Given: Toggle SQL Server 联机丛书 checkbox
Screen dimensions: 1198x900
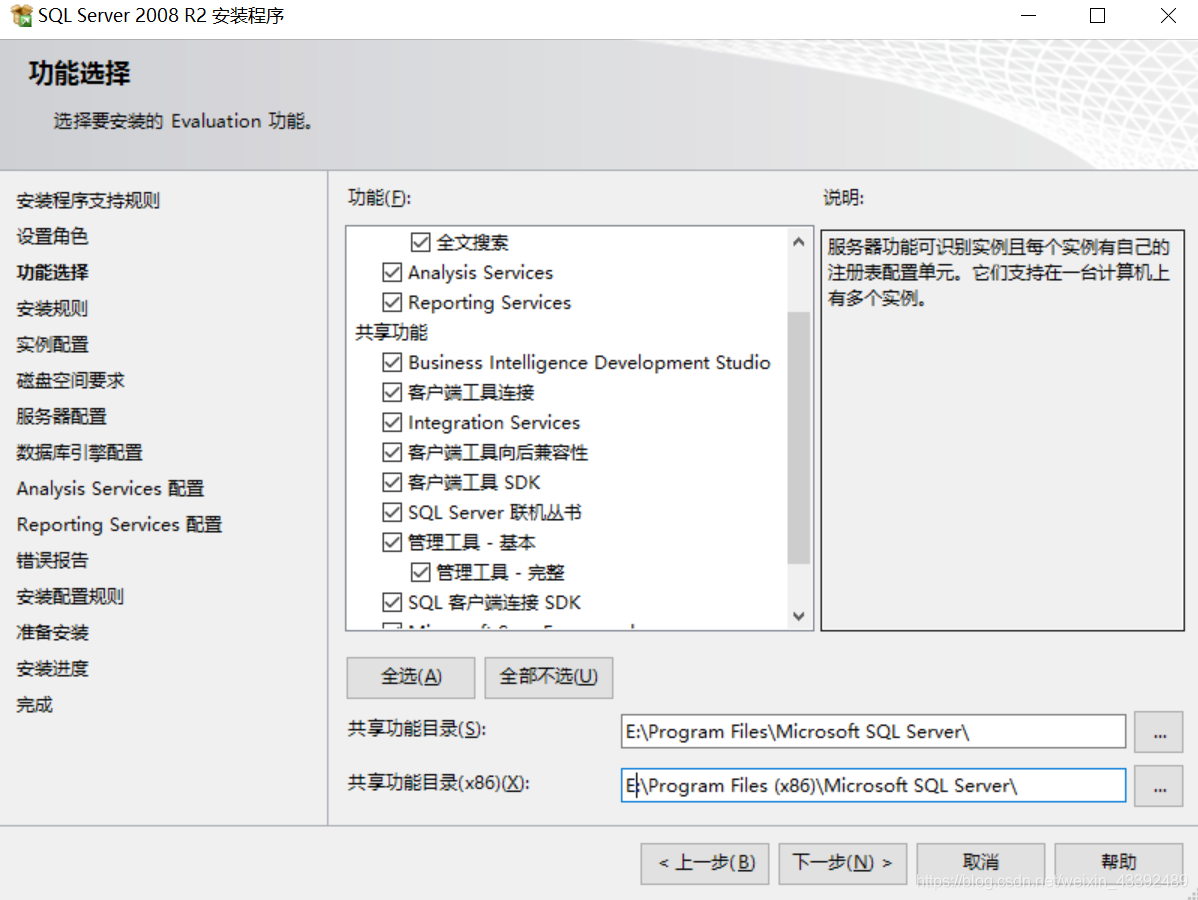Looking at the screenshot, I should tap(392, 513).
